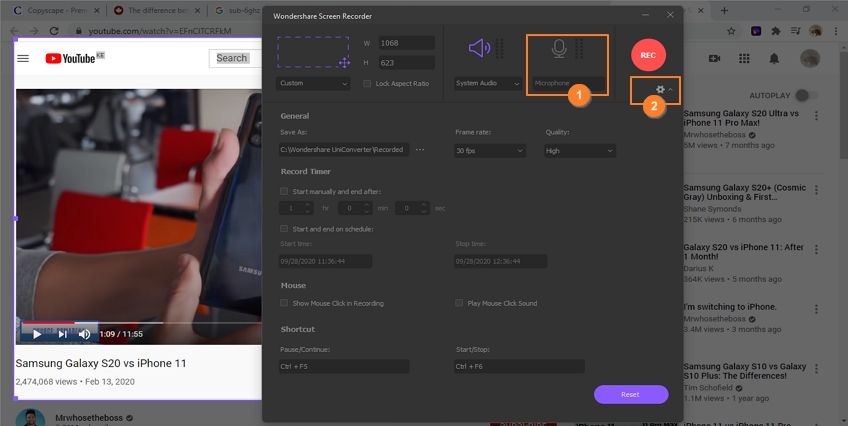Click Chrome media control playlist icon
The height and width of the screenshot is (426, 848).
(795, 31)
